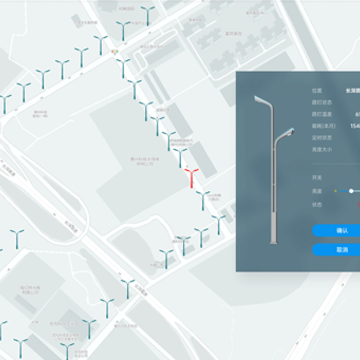360x360 pixels.
Task: Click the 路灯状态 label
Action: (322, 102)
